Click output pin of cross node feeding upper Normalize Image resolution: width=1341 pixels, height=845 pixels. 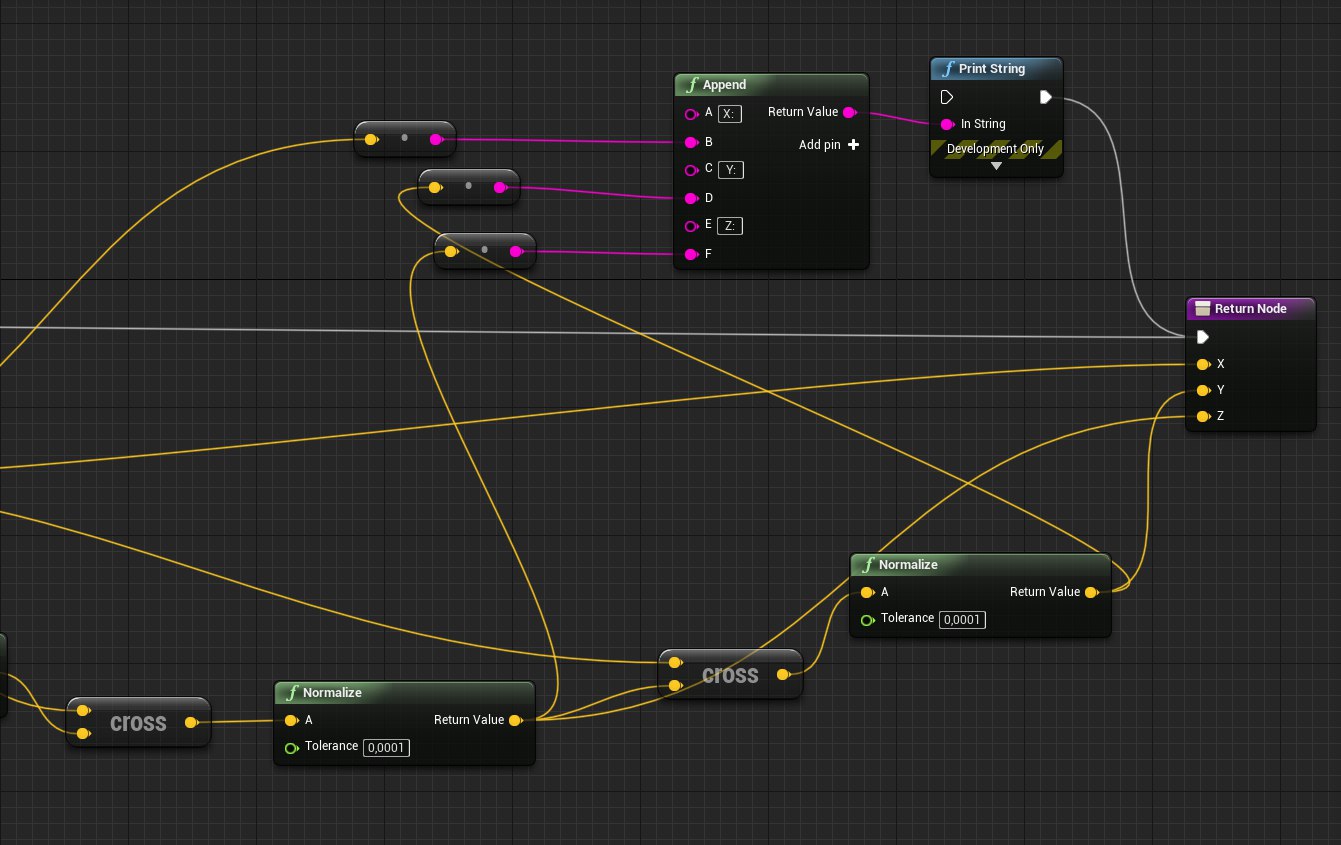pos(784,675)
